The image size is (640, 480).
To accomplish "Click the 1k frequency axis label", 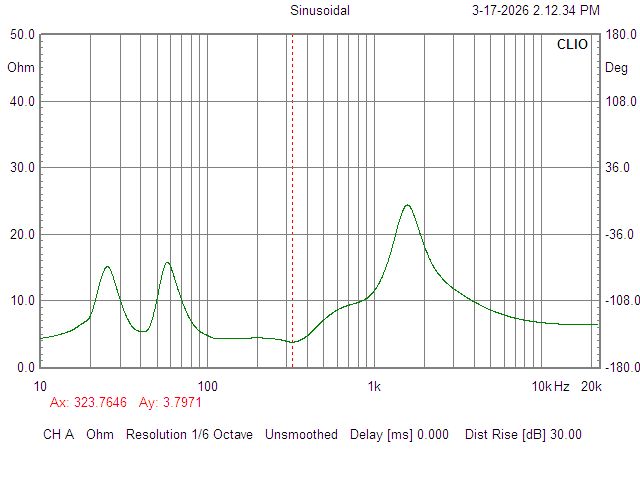I will point(374,386).
